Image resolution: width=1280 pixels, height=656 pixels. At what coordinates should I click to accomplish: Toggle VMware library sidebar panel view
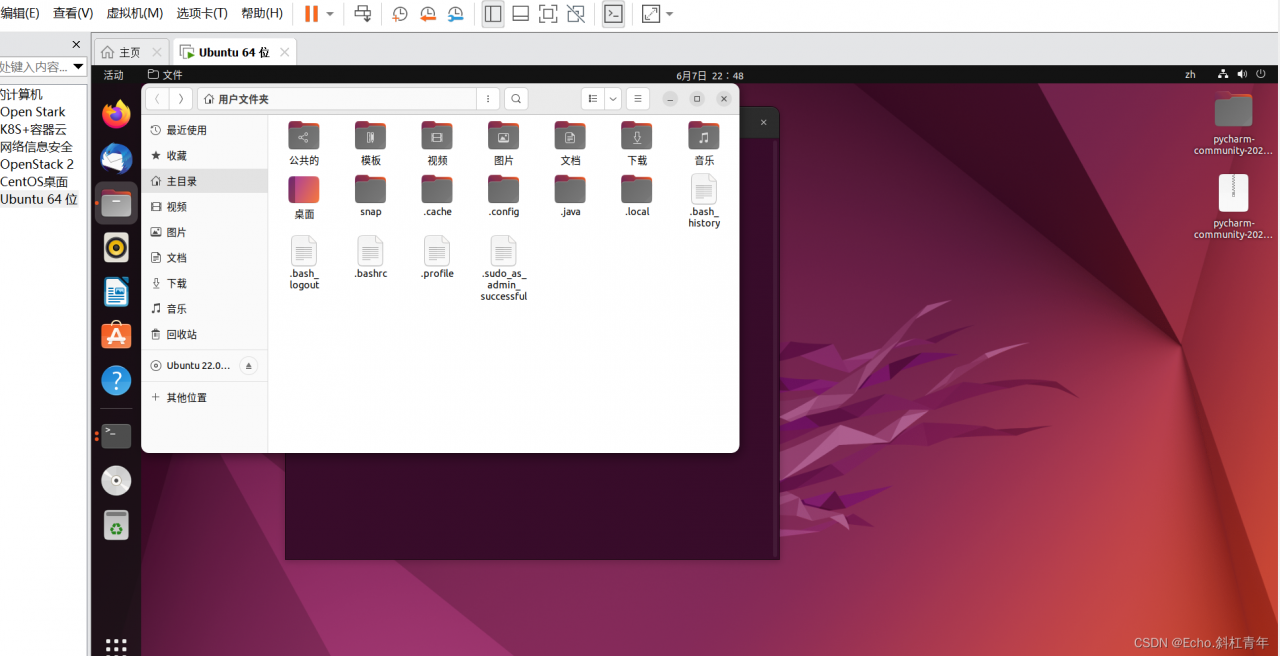[x=493, y=14]
